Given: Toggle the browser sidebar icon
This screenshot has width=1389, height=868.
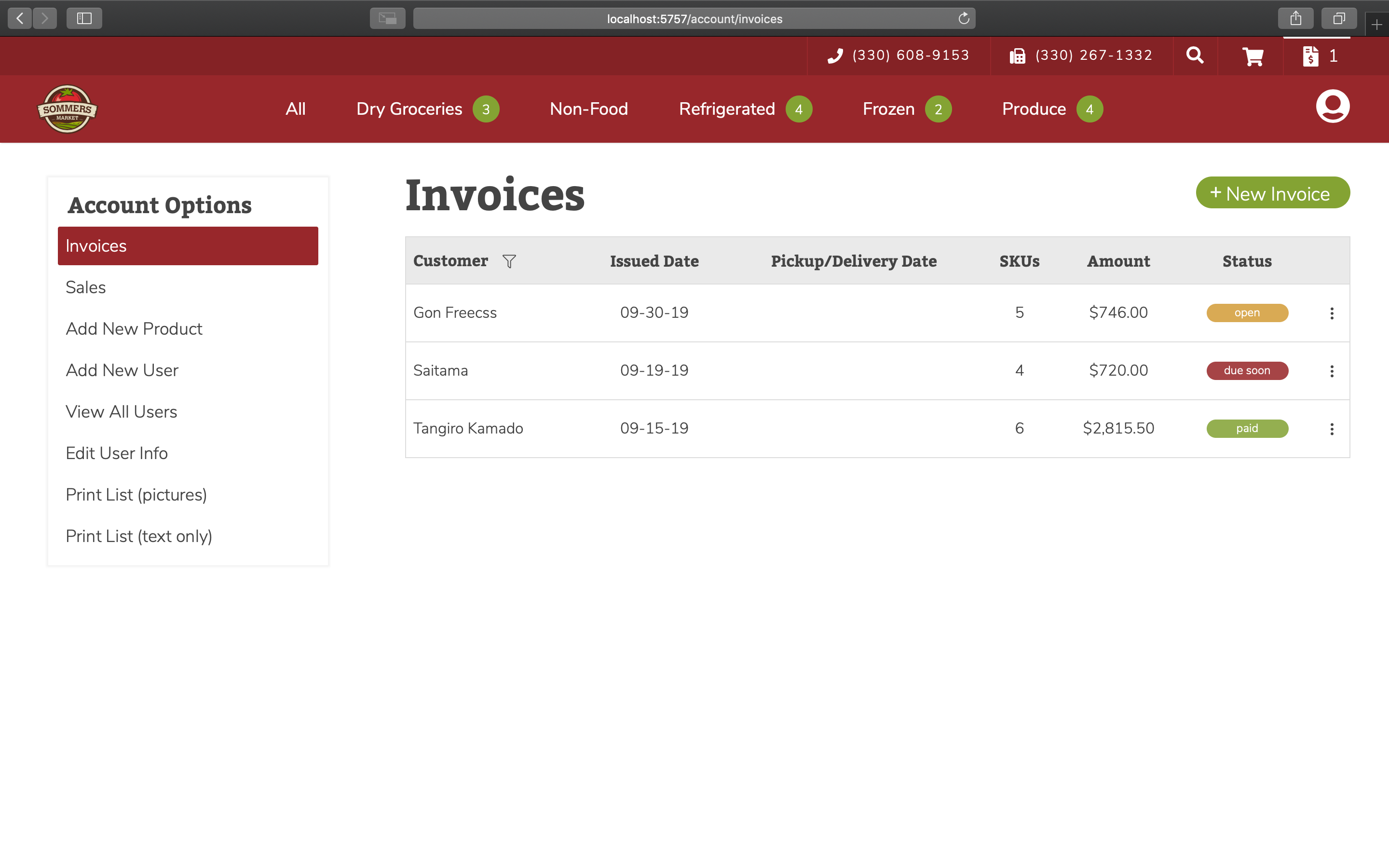Looking at the screenshot, I should pyautogui.click(x=84, y=19).
